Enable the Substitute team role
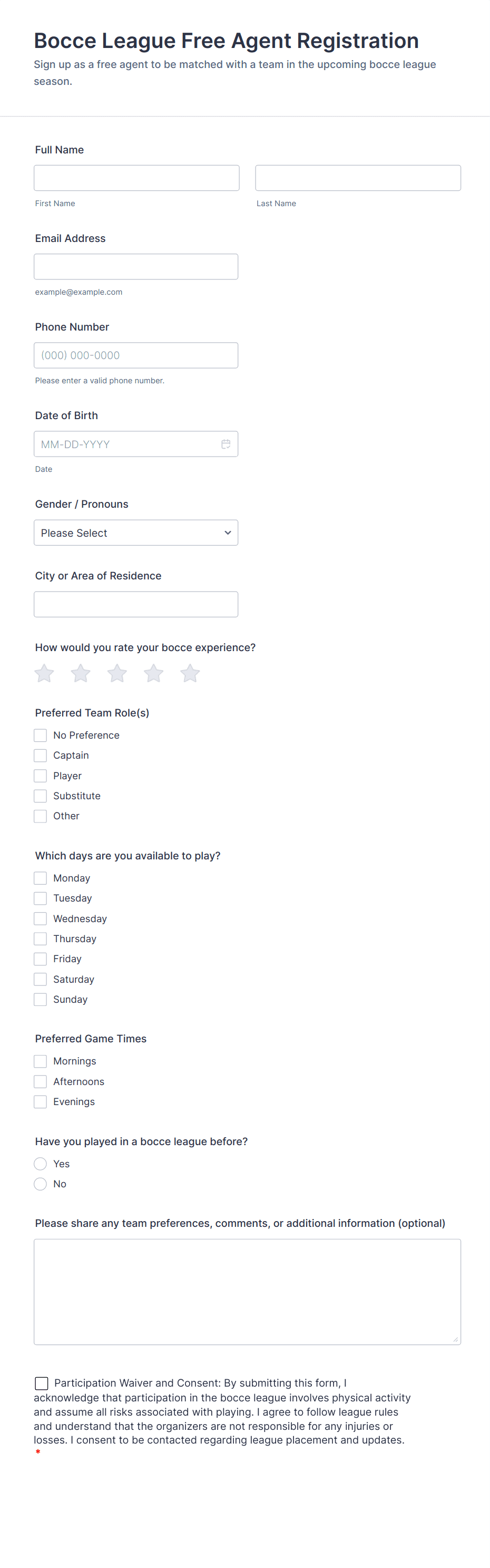The image size is (490, 1568). click(x=40, y=796)
